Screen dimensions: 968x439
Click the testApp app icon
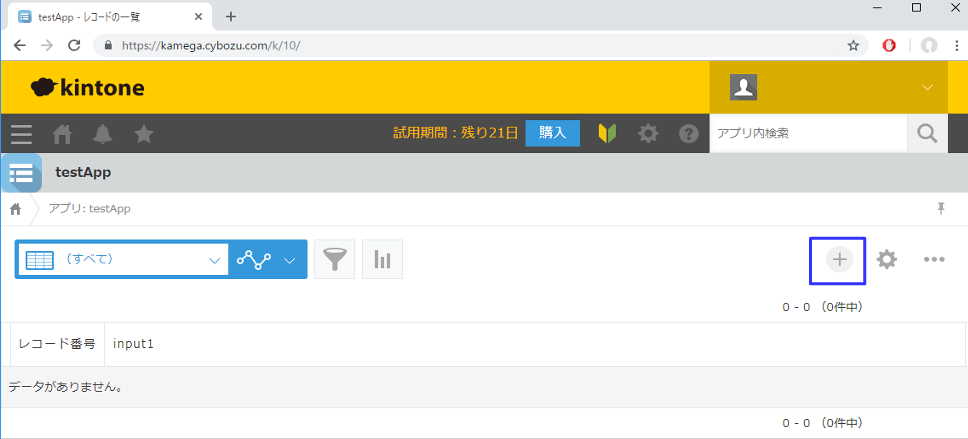pyautogui.click(x=22, y=173)
